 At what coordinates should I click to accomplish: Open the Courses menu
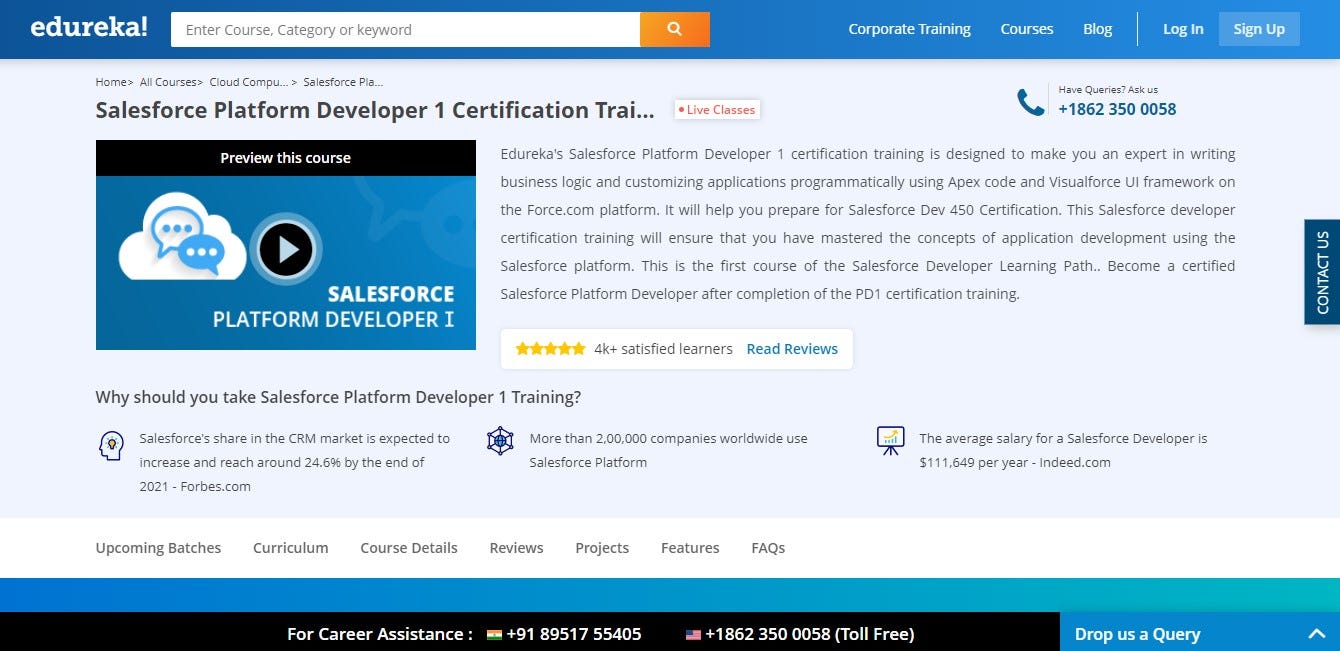(x=1027, y=29)
